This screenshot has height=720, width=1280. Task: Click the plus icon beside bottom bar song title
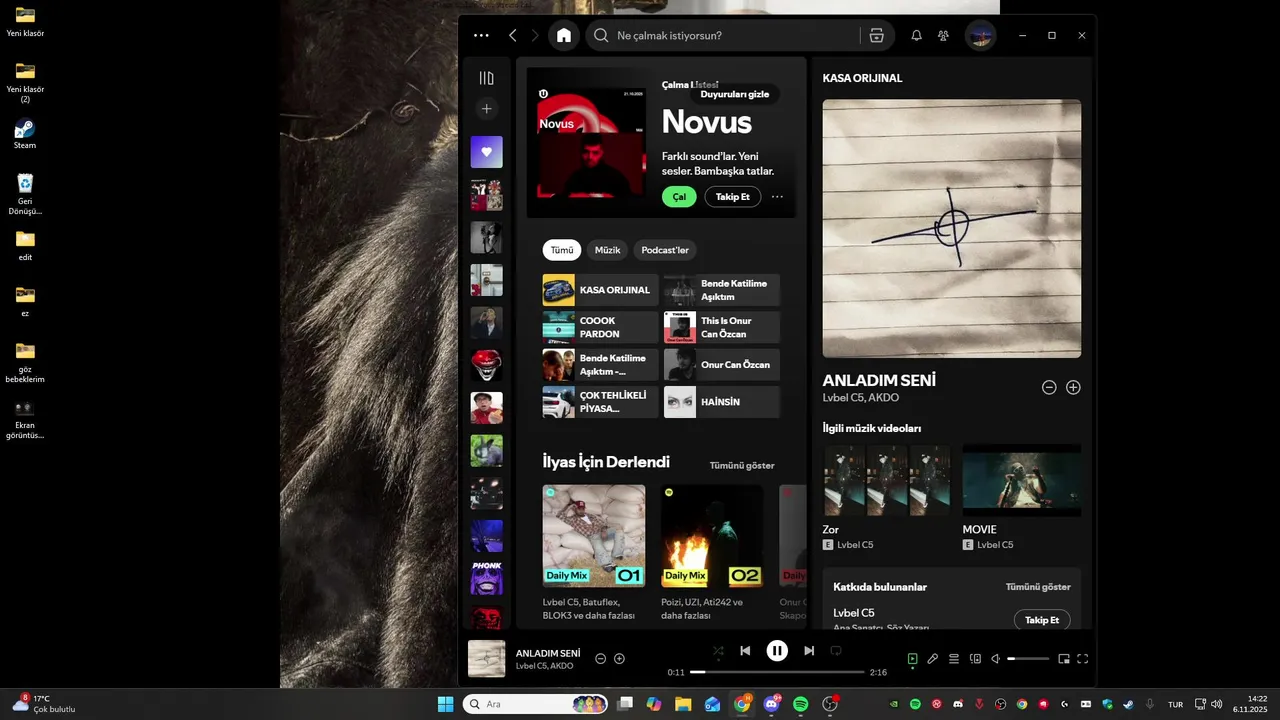coord(619,659)
